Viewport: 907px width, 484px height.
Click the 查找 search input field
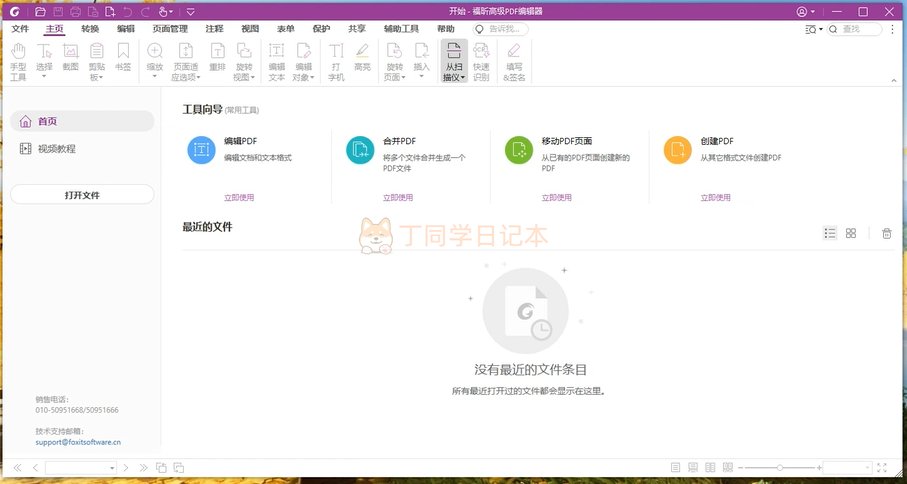pos(858,29)
